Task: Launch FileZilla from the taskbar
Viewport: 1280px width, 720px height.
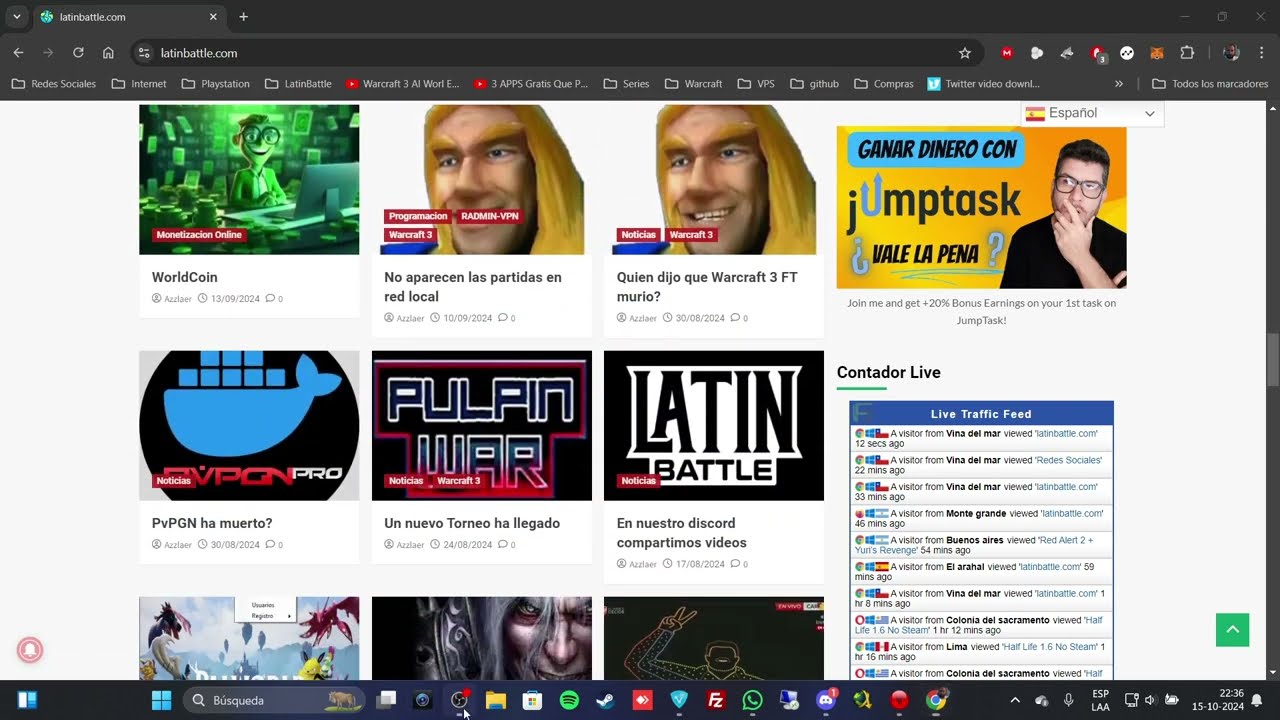Action: (715, 700)
